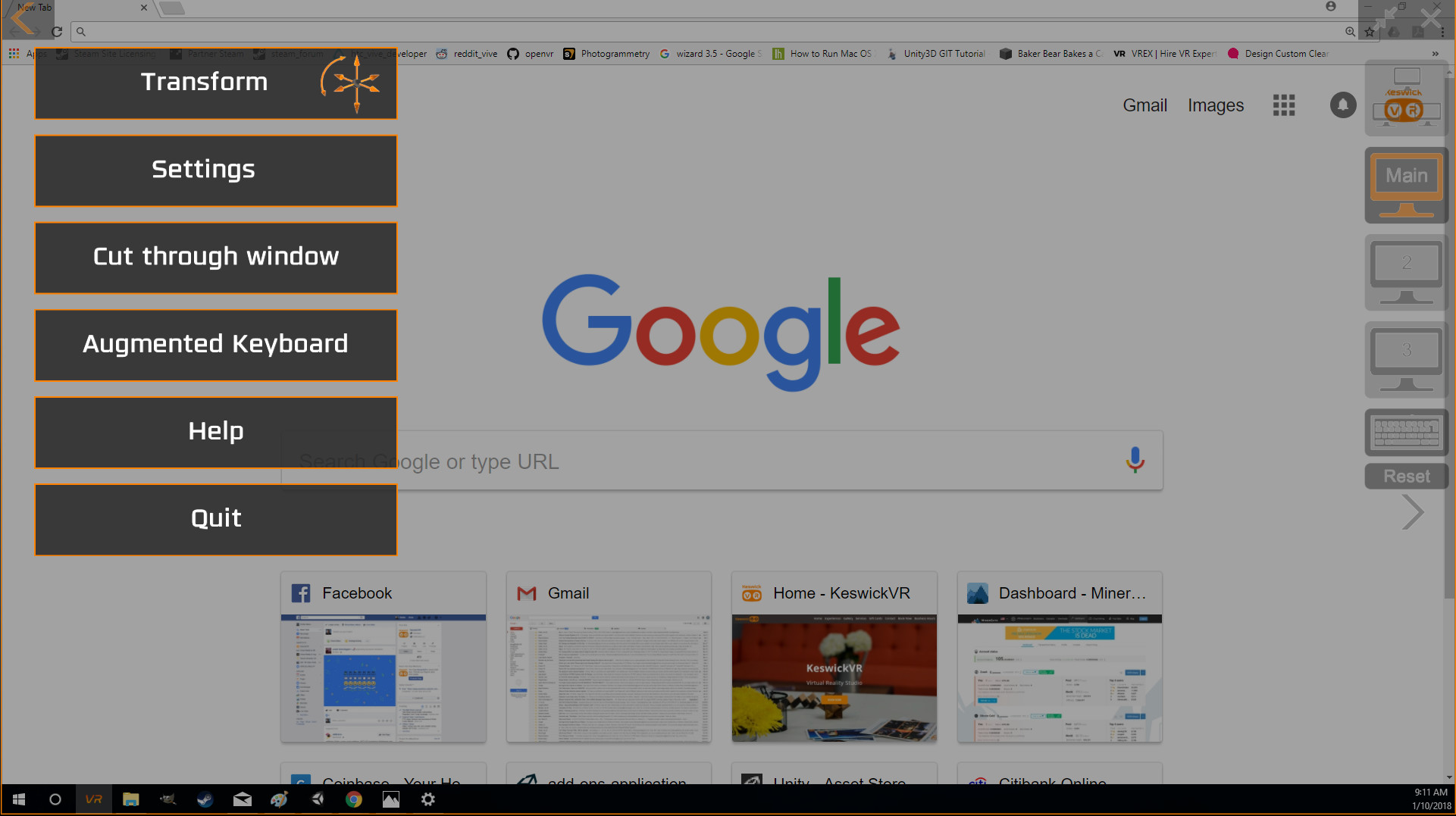Expand the bookmarks overflow chevron
This screenshot has width=1456, height=816.
coord(1435,53)
